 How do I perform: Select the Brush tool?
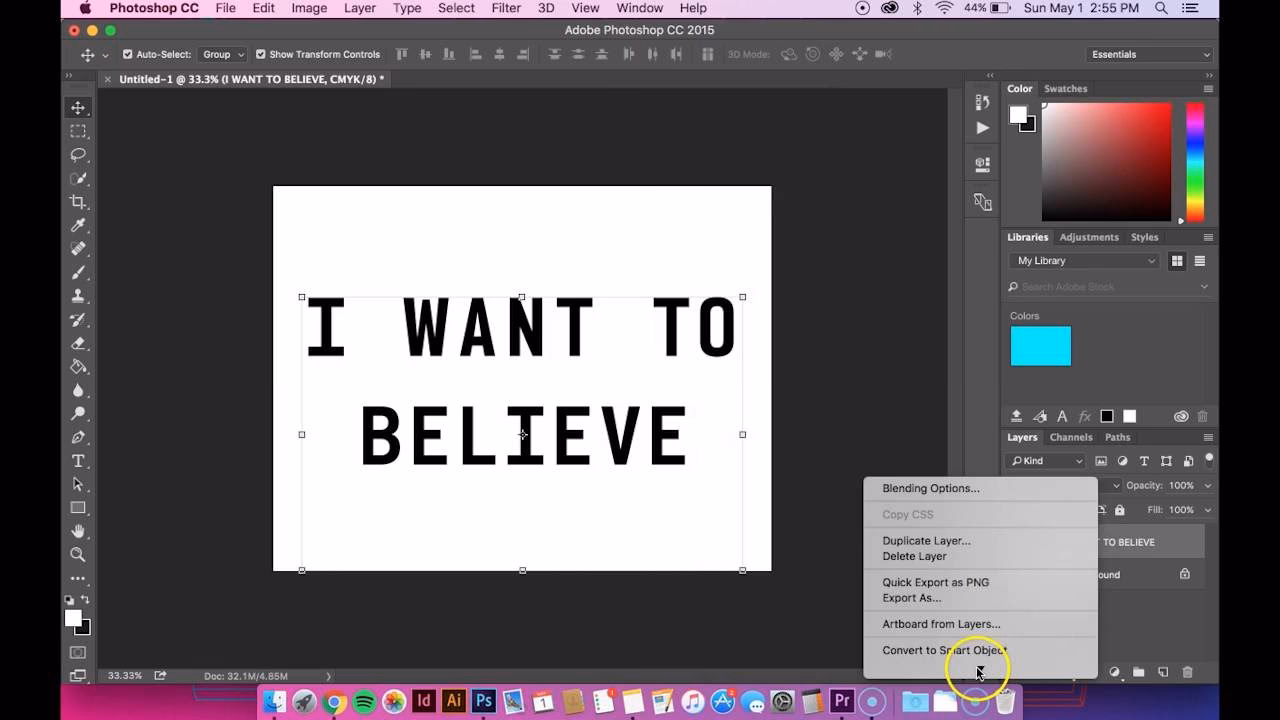pyautogui.click(x=78, y=272)
